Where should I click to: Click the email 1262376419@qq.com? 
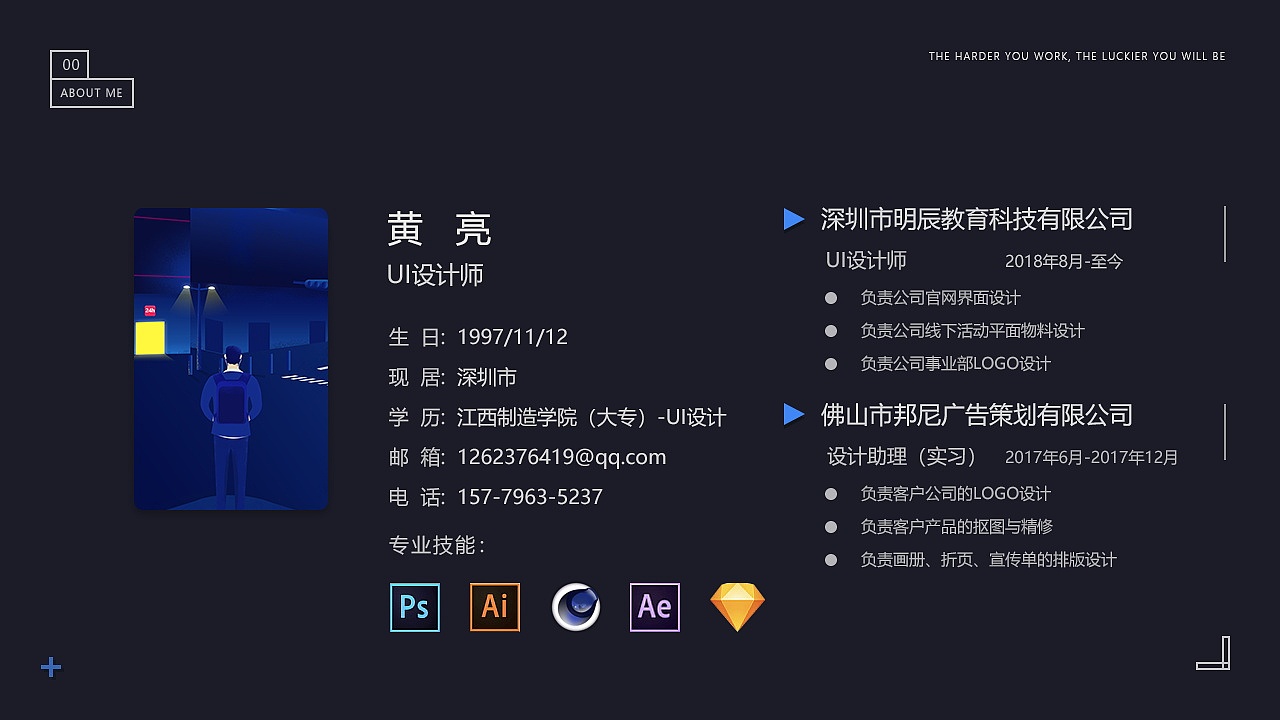(x=561, y=457)
